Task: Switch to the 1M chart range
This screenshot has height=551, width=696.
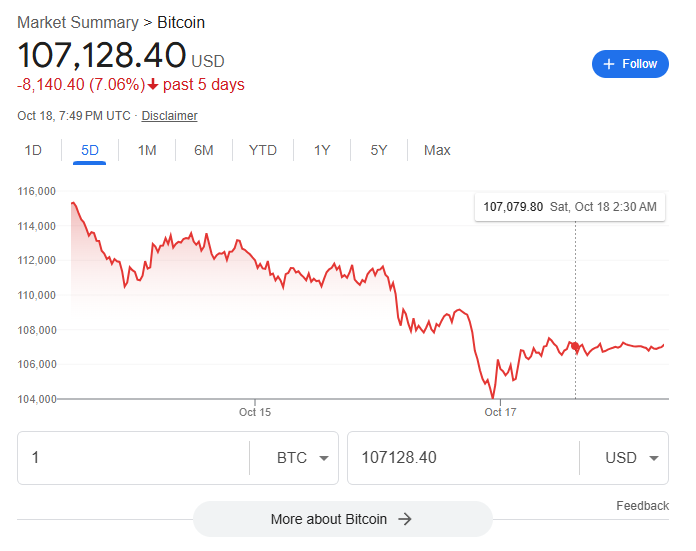Action: point(147,150)
